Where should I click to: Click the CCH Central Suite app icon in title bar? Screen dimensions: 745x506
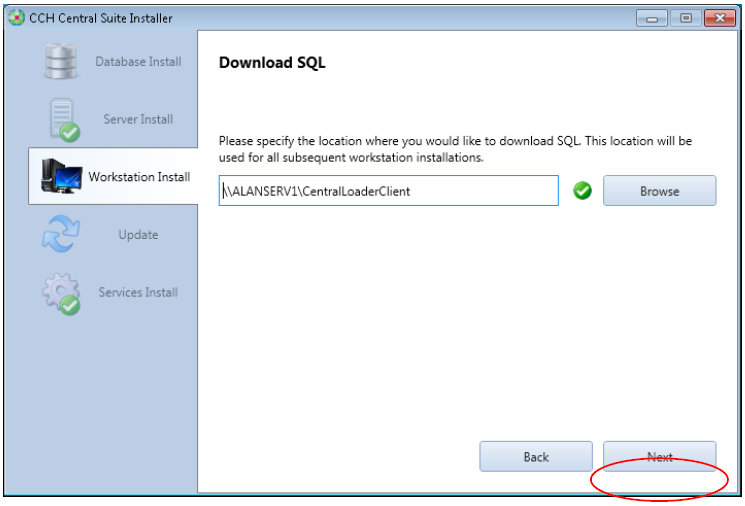17,18
